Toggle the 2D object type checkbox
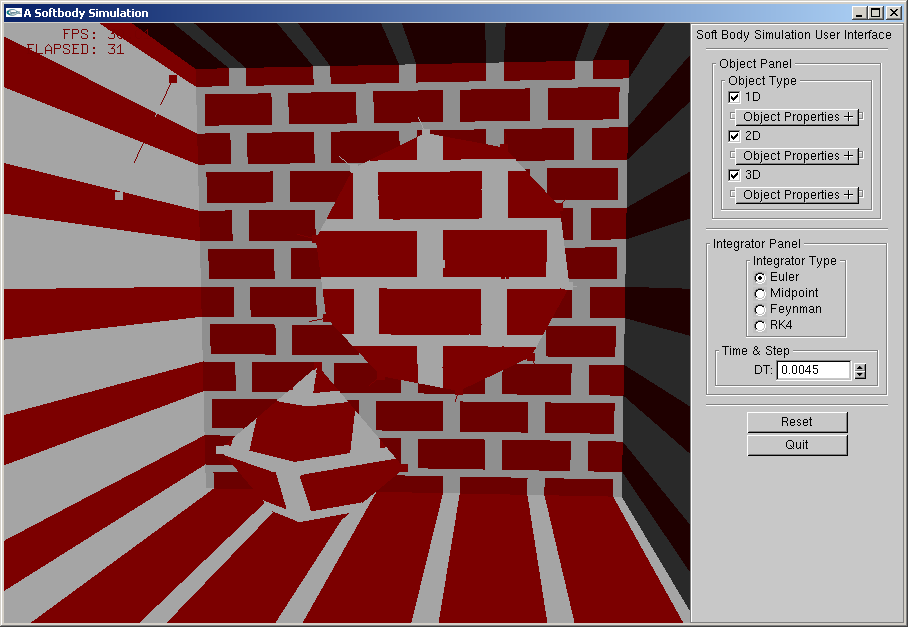The height and width of the screenshot is (627, 908). pos(734,136)
